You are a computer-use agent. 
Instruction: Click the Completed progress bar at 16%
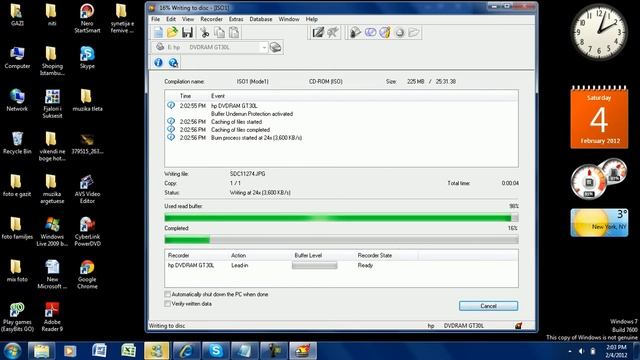point(341,240)
